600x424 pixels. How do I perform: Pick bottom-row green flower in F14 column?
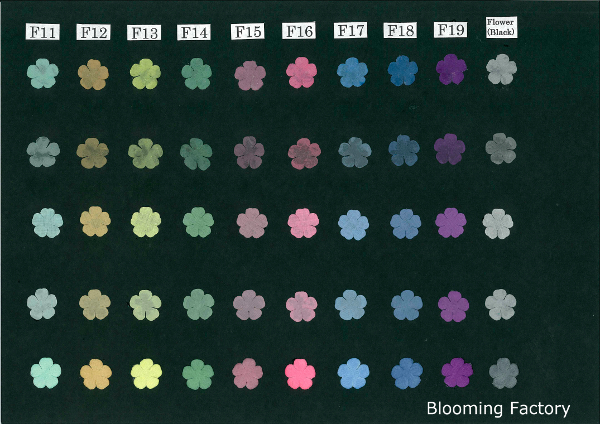pyautogui.click(x=198, y=374)
